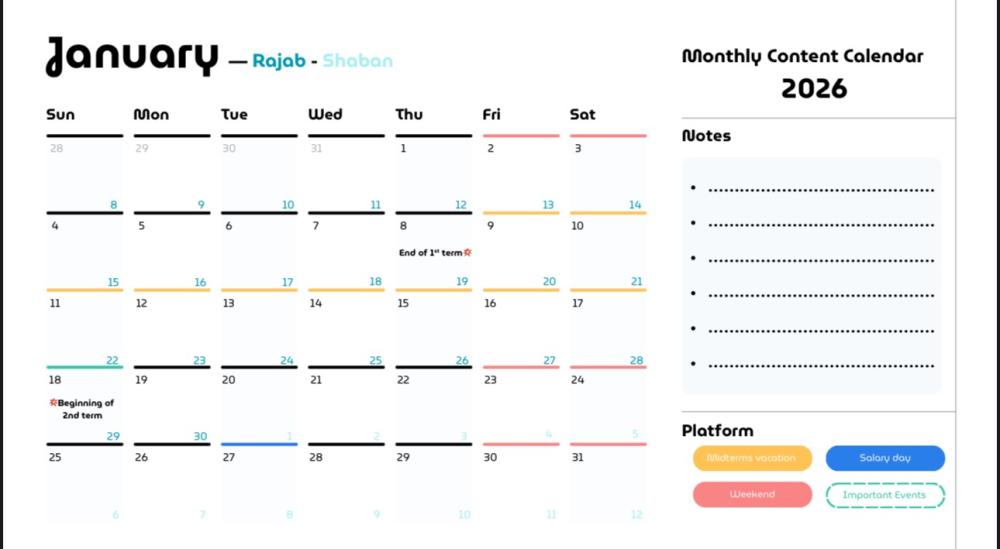Select the January 27 date number
This screenshot has width=1000, height=549.
point(229,457)
